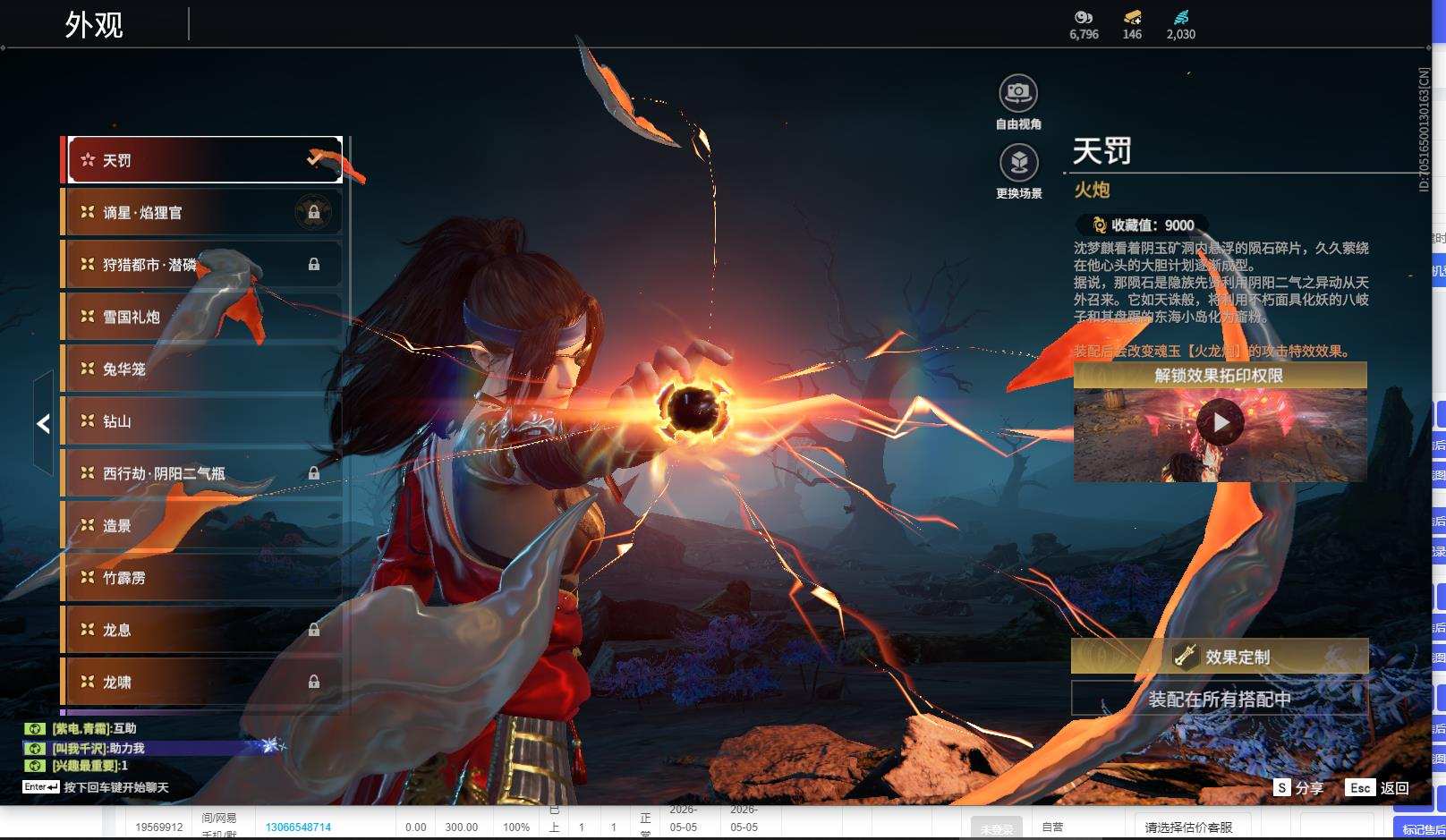Image resolution: width=1446 pixels, height=840 pixels.
Task: Click the 解锁效果拓印权限 banner
Action: coord(1220,376)
